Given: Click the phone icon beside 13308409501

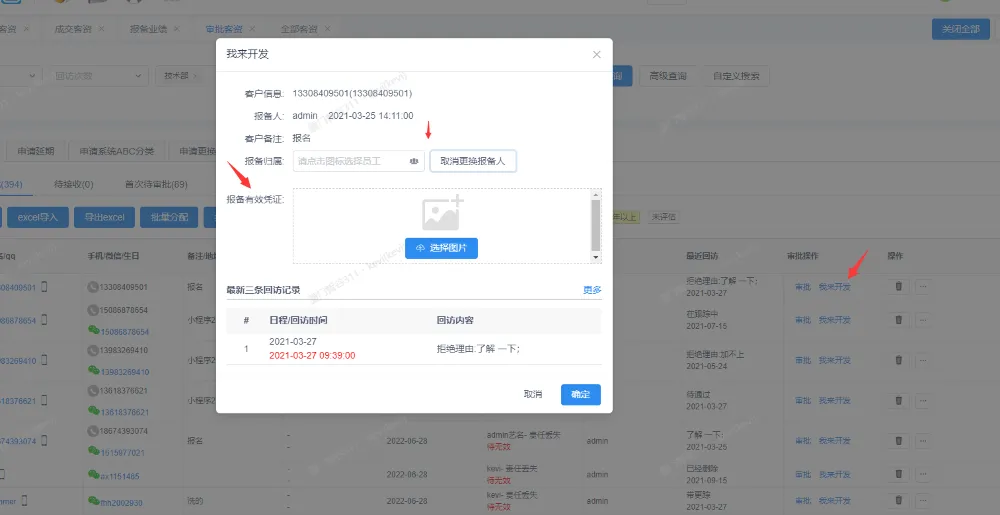Looking at the screenshot, I should click(93, 287).
